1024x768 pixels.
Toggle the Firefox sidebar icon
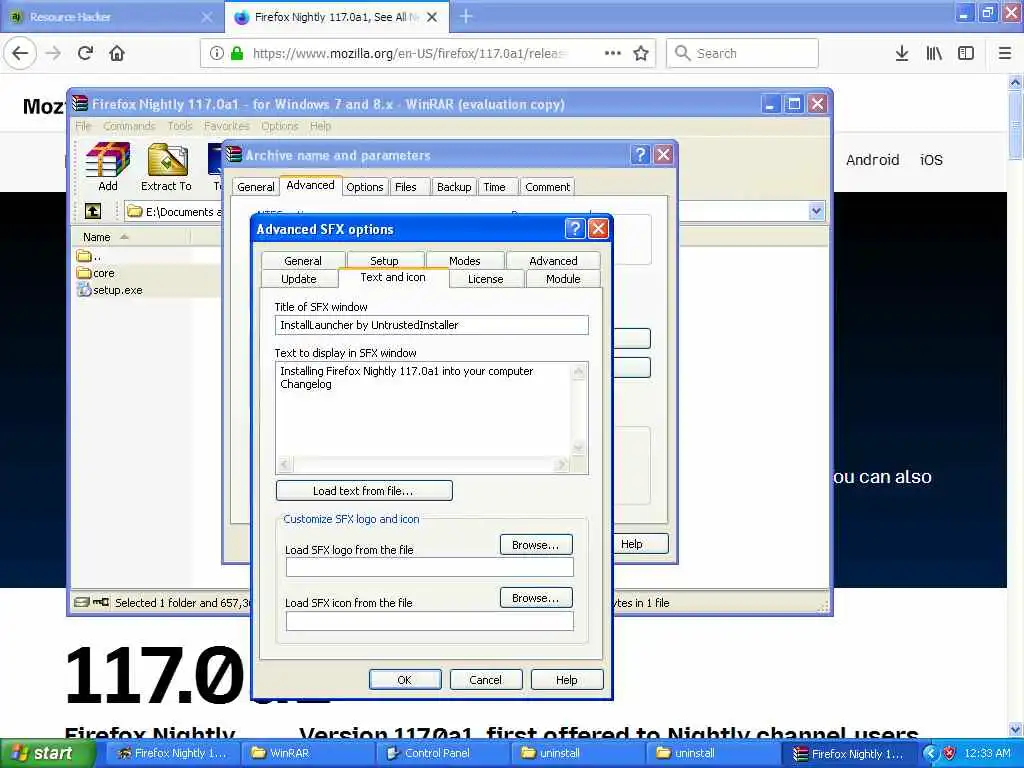point(966,53)
